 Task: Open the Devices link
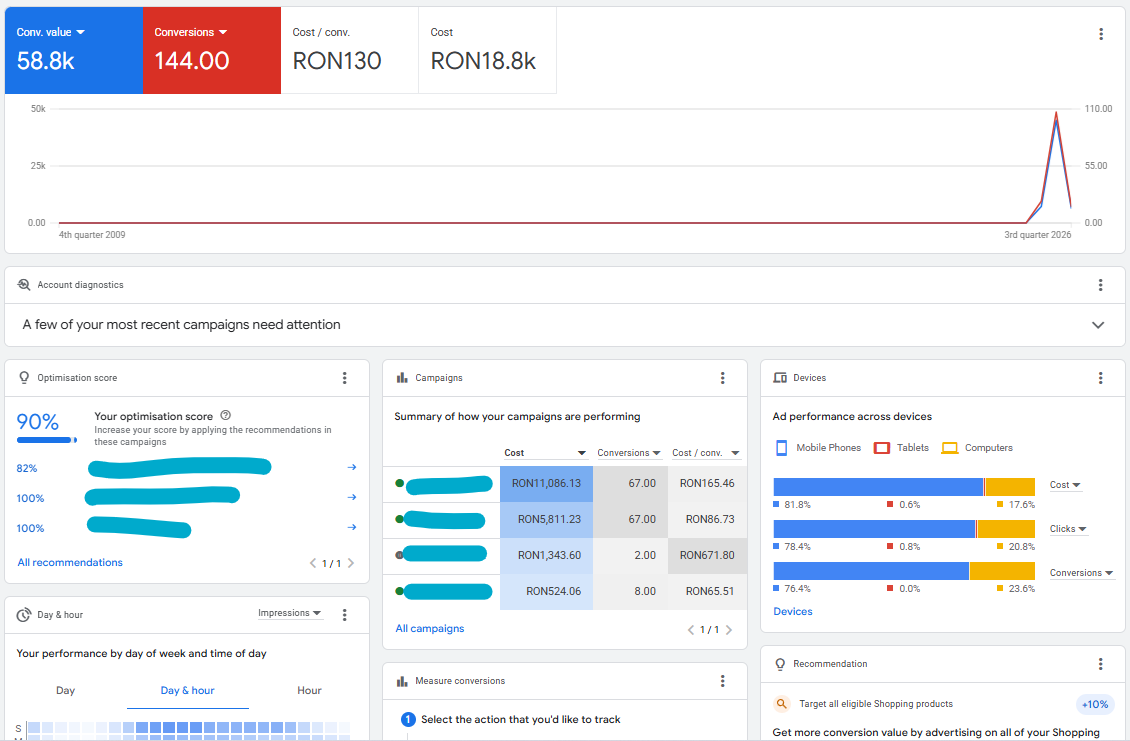(793, 611)
